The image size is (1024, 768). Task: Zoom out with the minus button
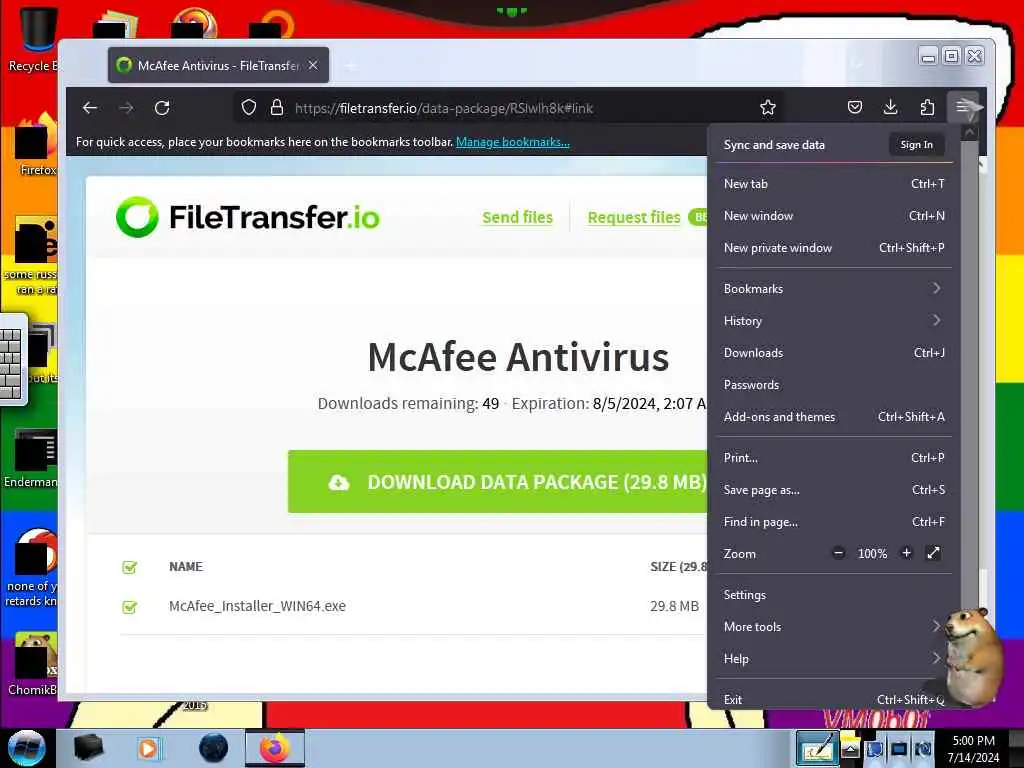click(x=839, y=554)
